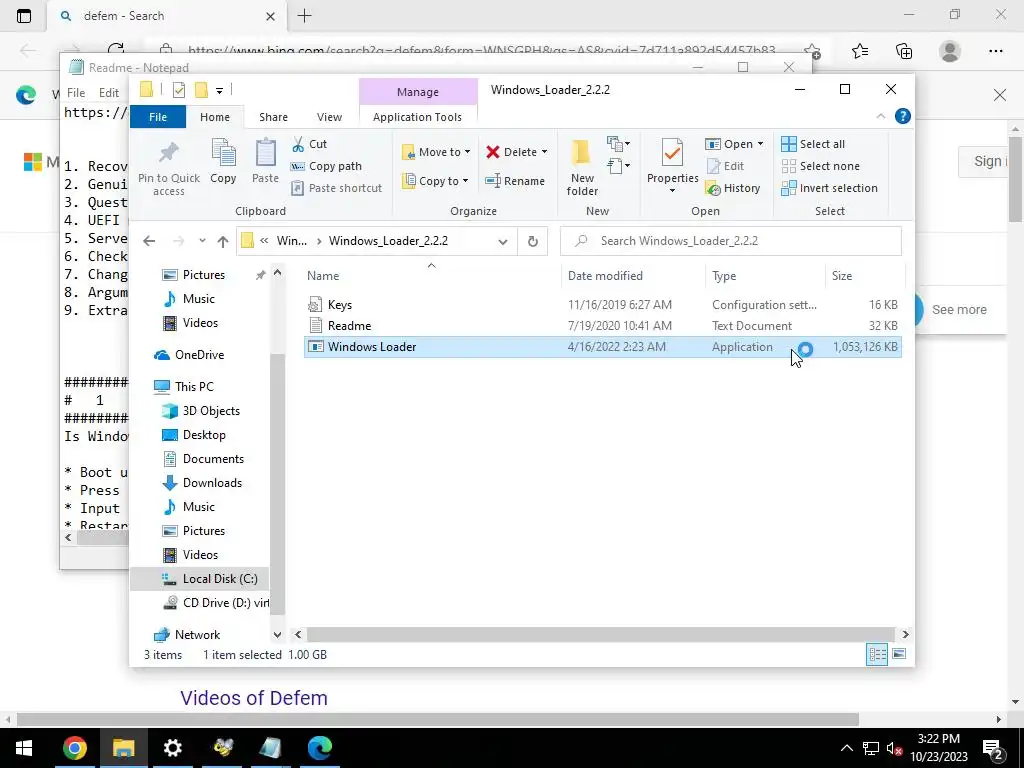Open Videos of Defem link
Screen dimensions: 1024x768
254,698
